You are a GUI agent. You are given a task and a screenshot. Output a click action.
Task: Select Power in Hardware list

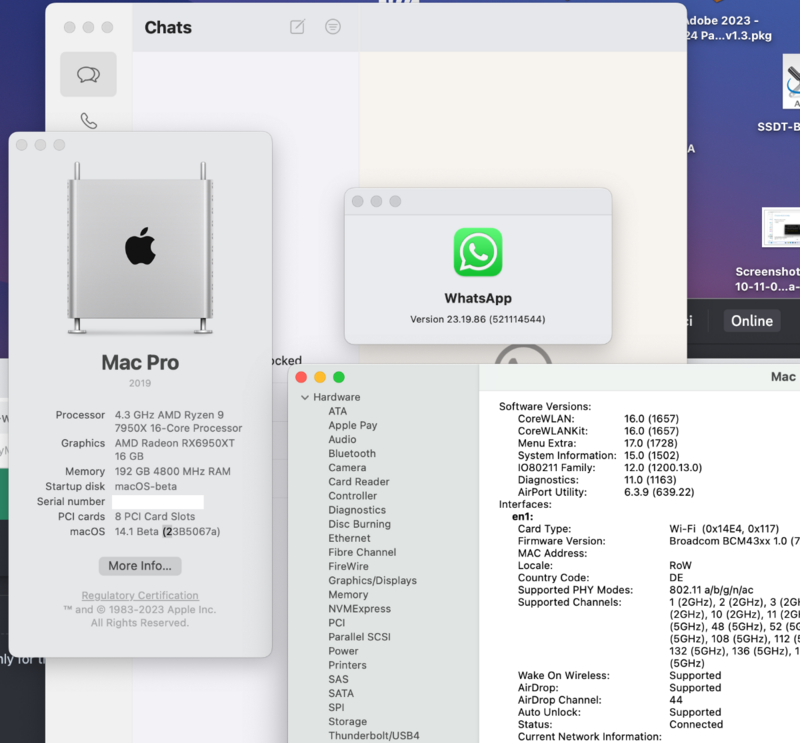click(343, 651)
